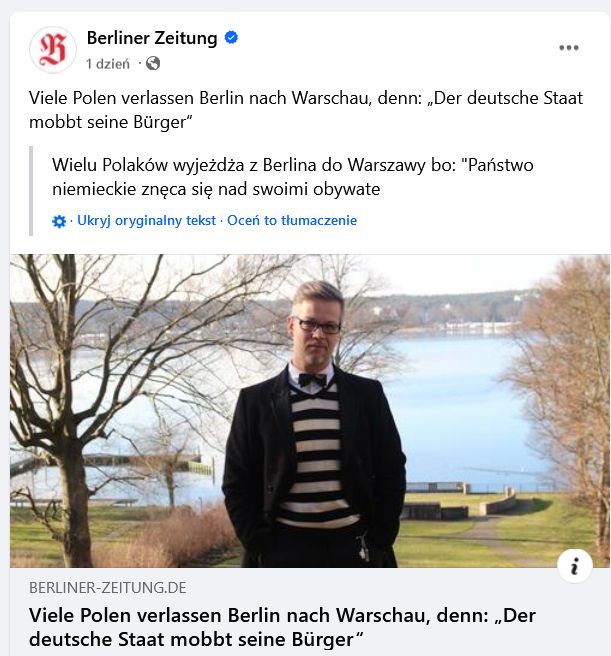
Task: Open the bold article headline link
Action: tap(282, 627)
